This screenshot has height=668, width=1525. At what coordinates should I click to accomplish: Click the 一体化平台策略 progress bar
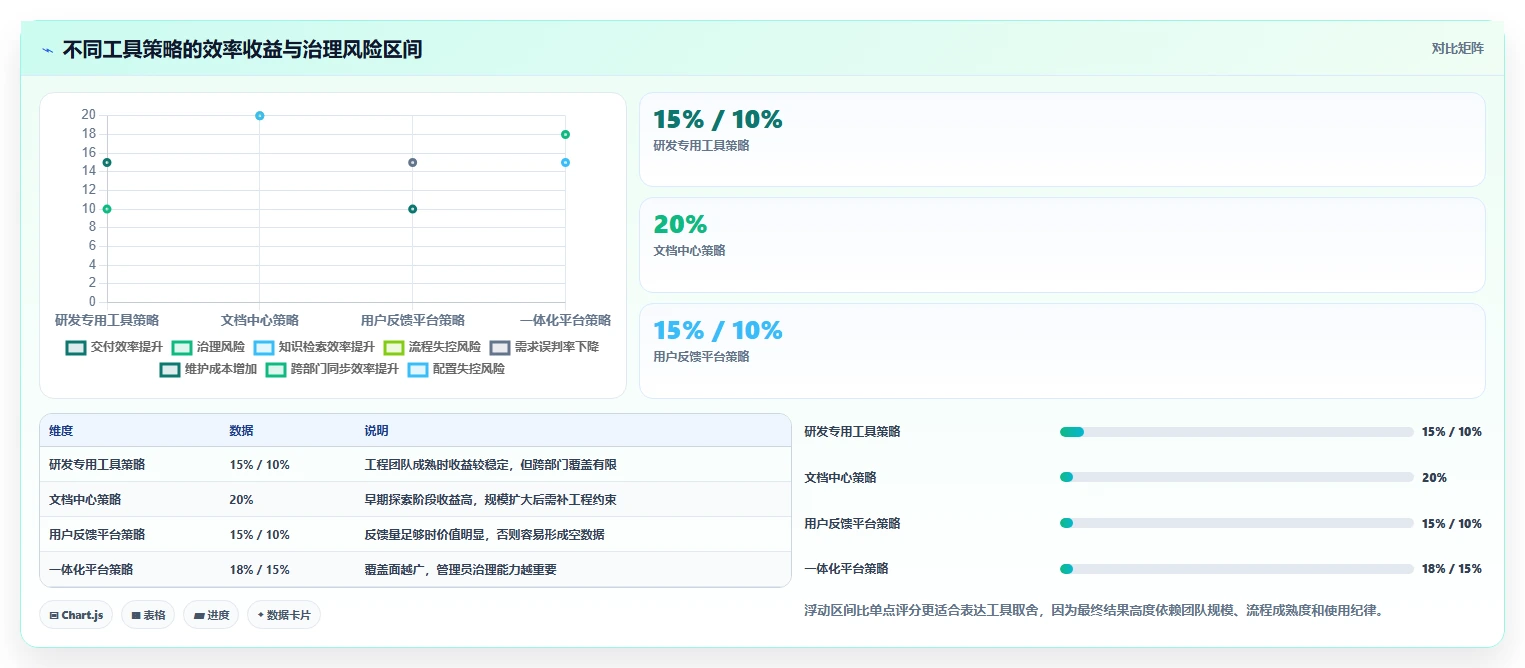[x=1237, y=568]
